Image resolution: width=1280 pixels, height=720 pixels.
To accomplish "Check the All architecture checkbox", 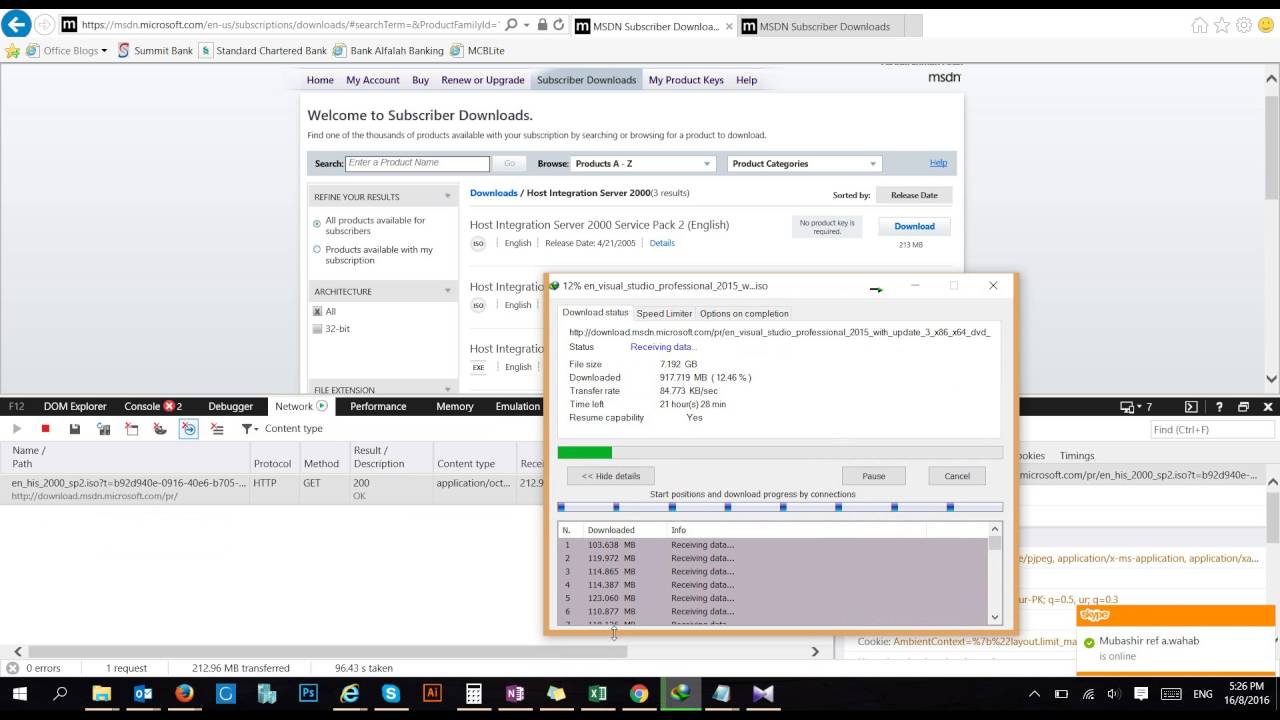I will (317, 312).
